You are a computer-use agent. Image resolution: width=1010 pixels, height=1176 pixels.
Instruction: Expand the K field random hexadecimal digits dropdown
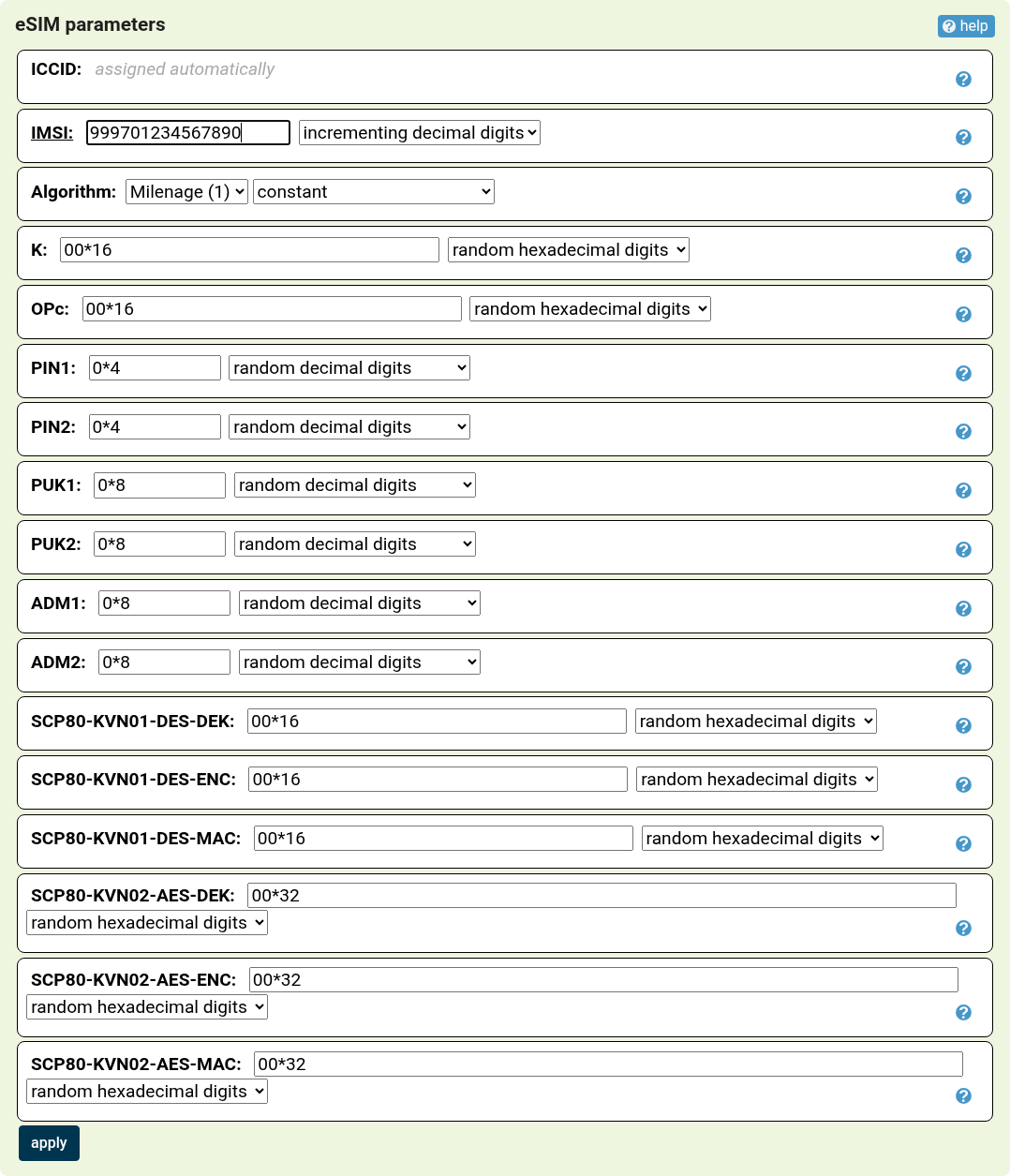(x=568, y=249)
